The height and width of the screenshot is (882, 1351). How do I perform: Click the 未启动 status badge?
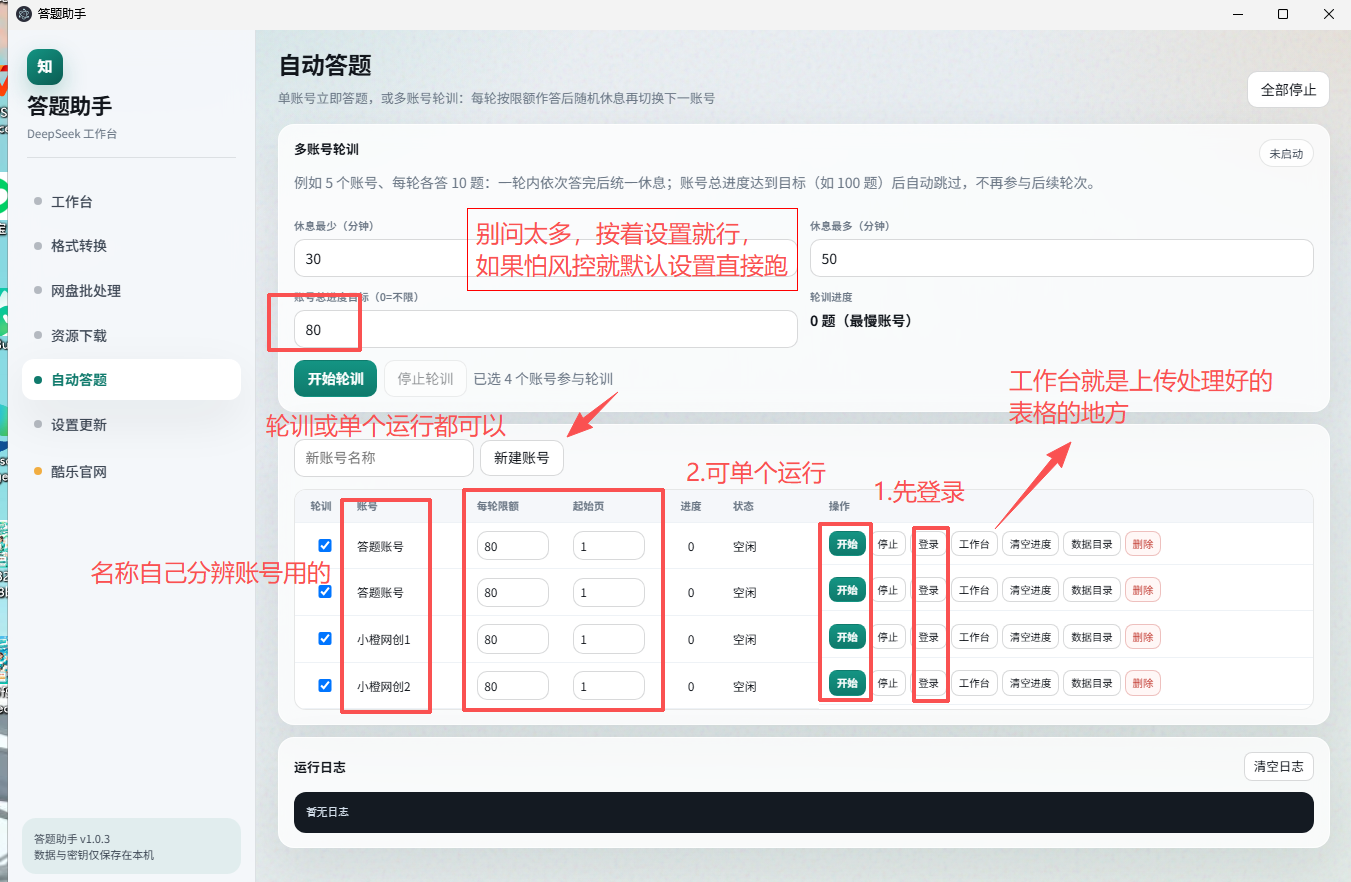[1286, 154]
